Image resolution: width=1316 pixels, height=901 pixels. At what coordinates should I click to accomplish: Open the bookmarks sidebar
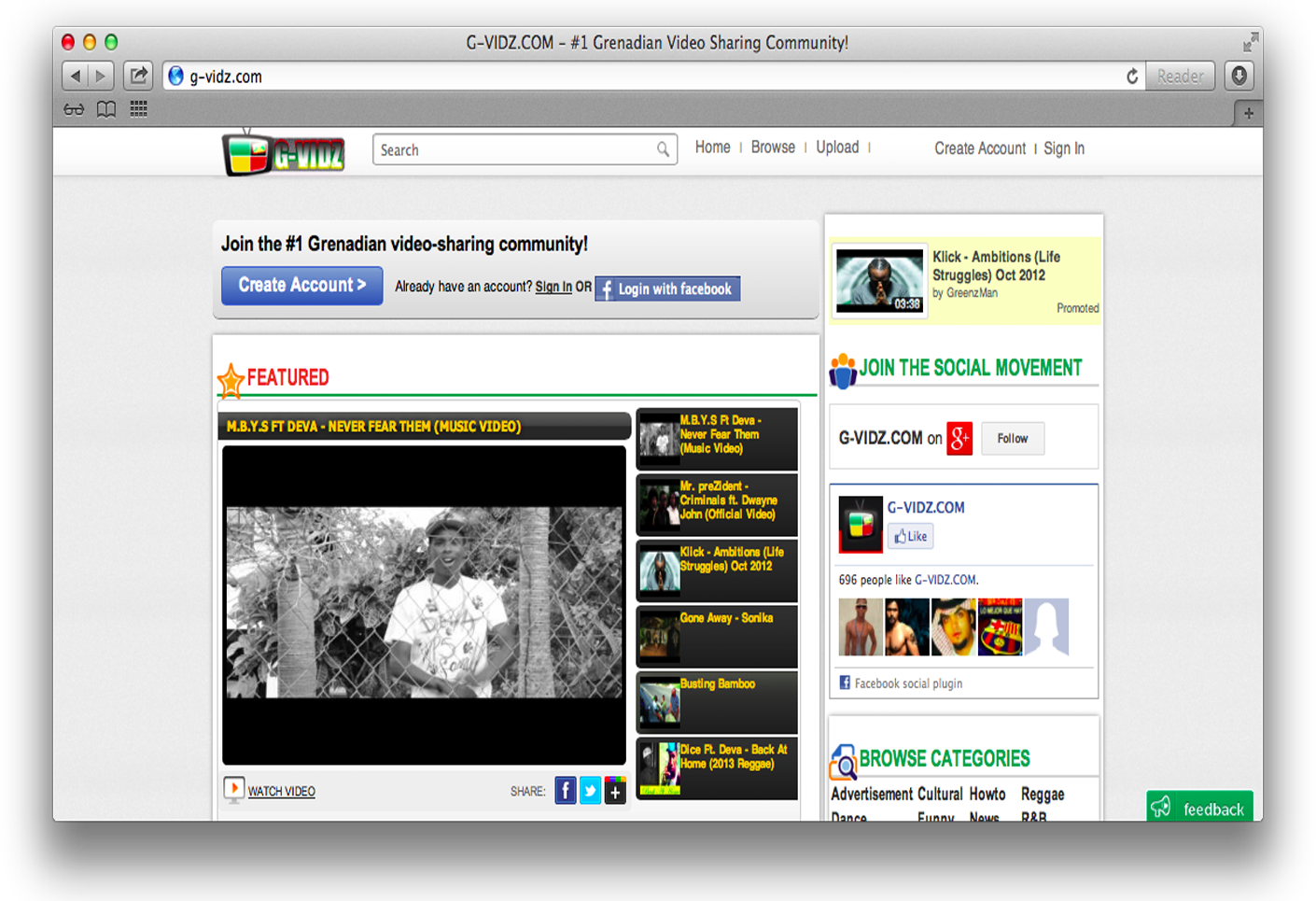tap(105, 109)
